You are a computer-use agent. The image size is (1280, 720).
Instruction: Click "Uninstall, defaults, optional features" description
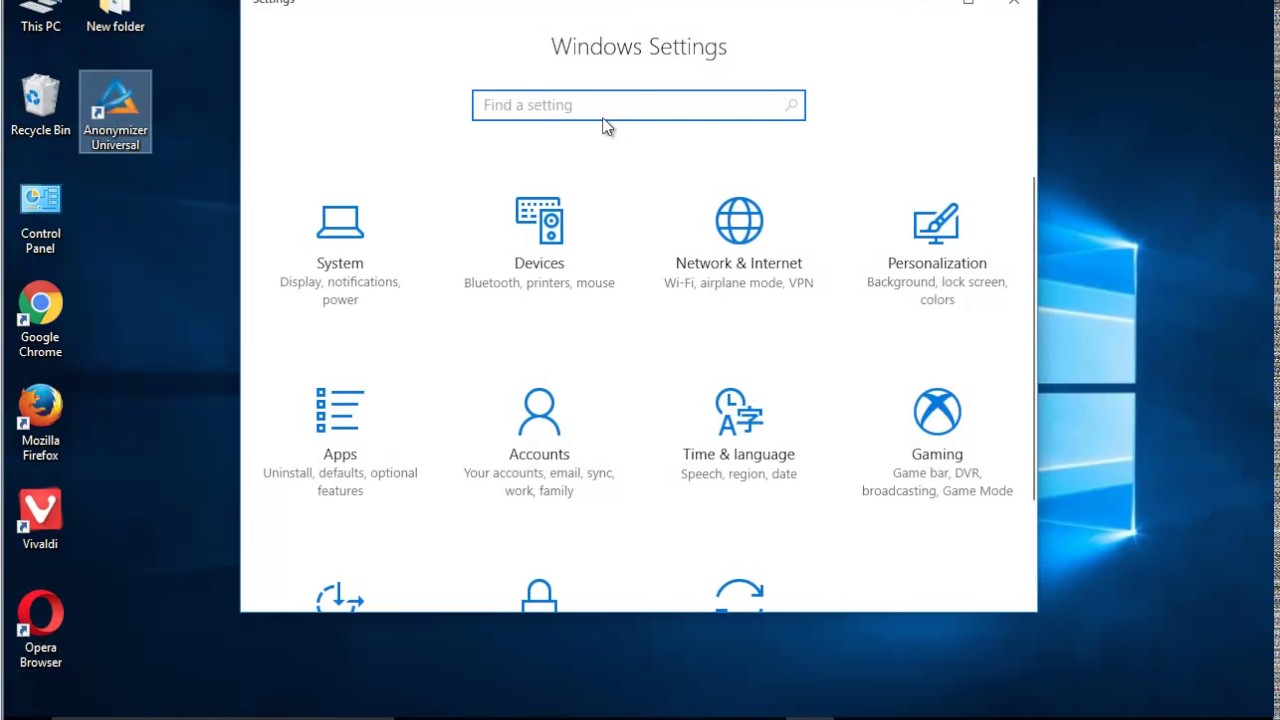click(x=340, y=482)
